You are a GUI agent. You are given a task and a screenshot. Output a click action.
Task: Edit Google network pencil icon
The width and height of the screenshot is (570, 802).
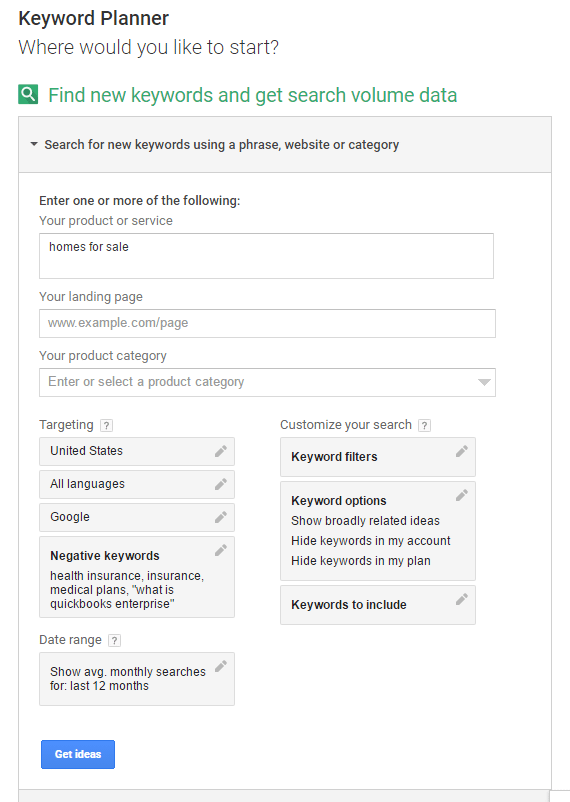point(221,517)
